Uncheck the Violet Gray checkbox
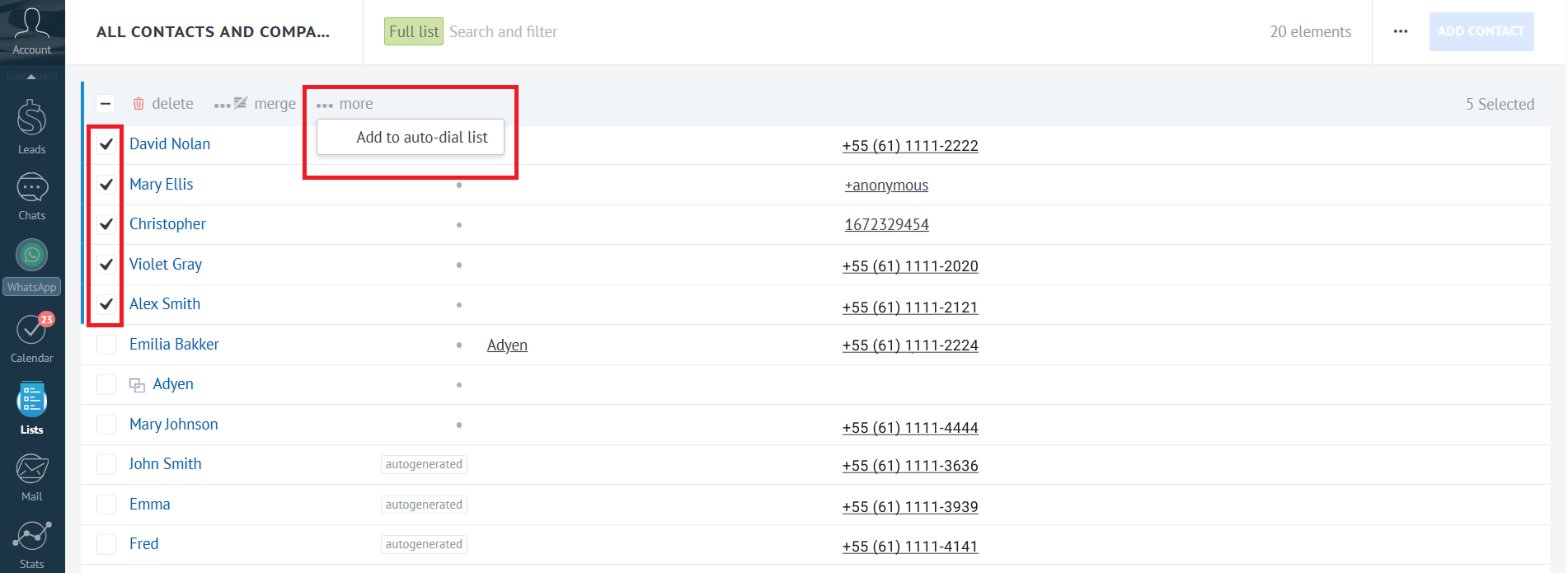Image resolution: width=1568 pixels, height=573 pixels. pos(106,265)
